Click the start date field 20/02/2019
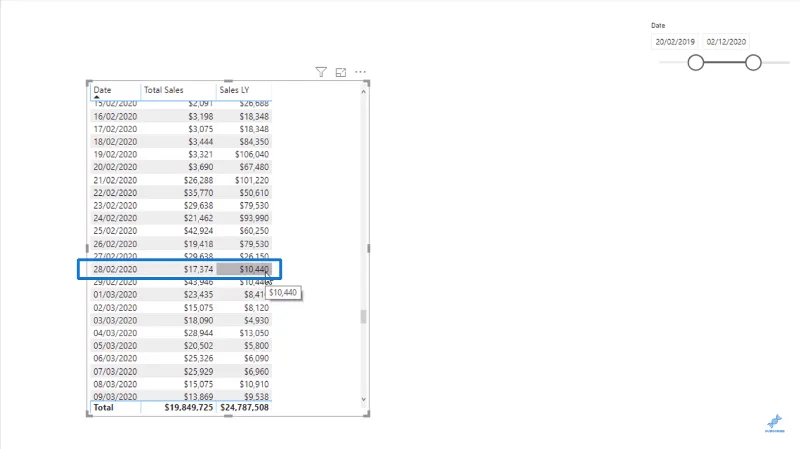Screen dimensions: 800x449 point(674,42)
